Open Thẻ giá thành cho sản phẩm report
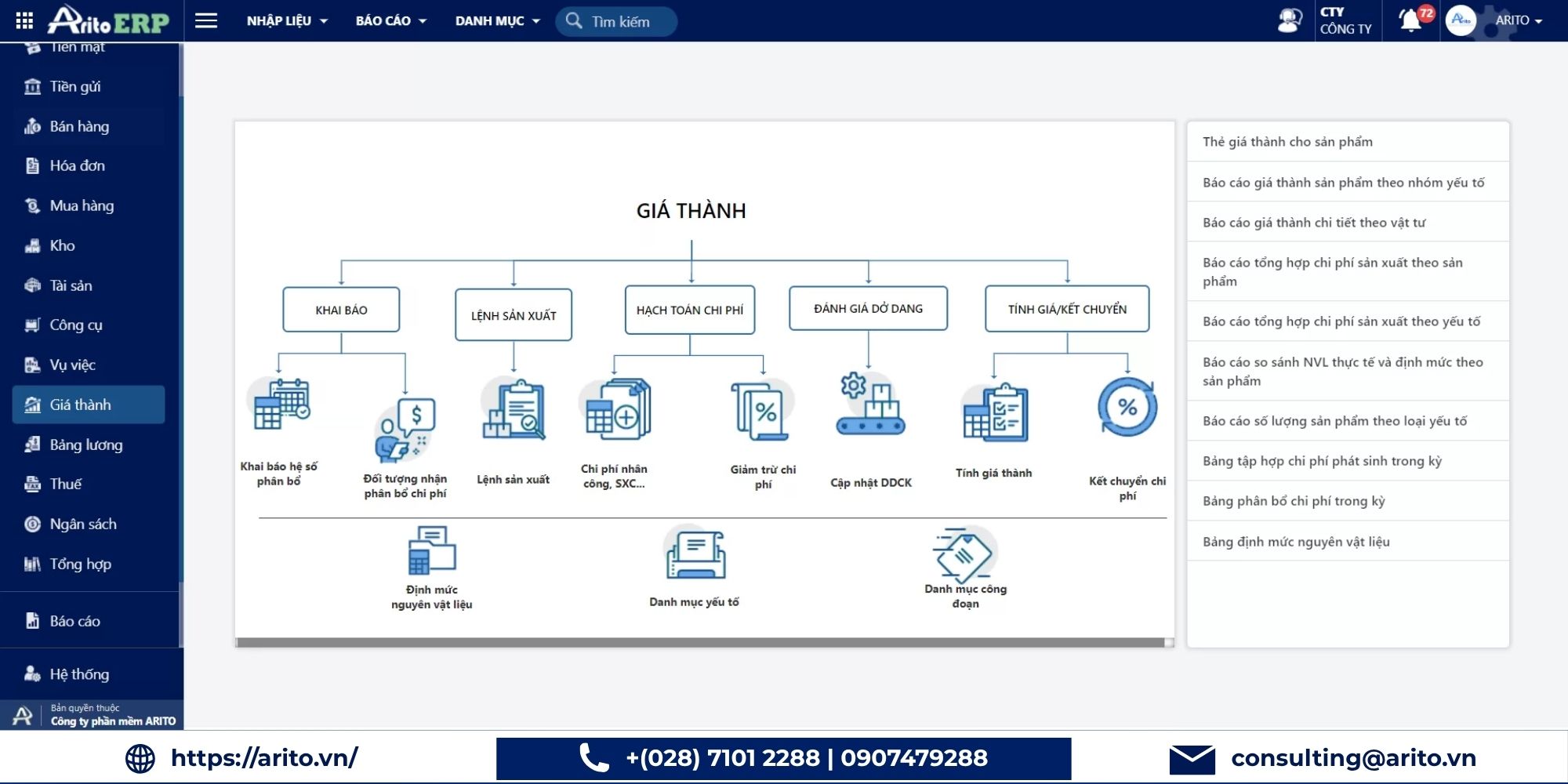1568x784 pixels. tap(1348, 142)
